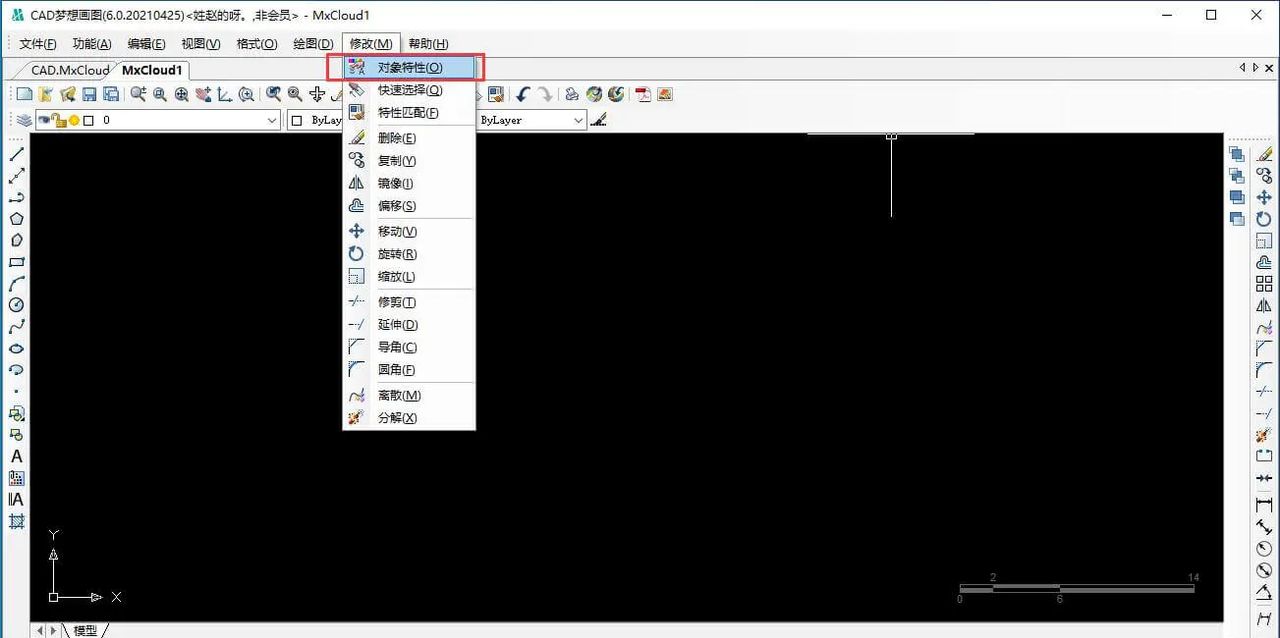The height and width of the screenshot is (638, 1280).
Task: Open a new drawing with the New File icon
Action: (22, 93)
